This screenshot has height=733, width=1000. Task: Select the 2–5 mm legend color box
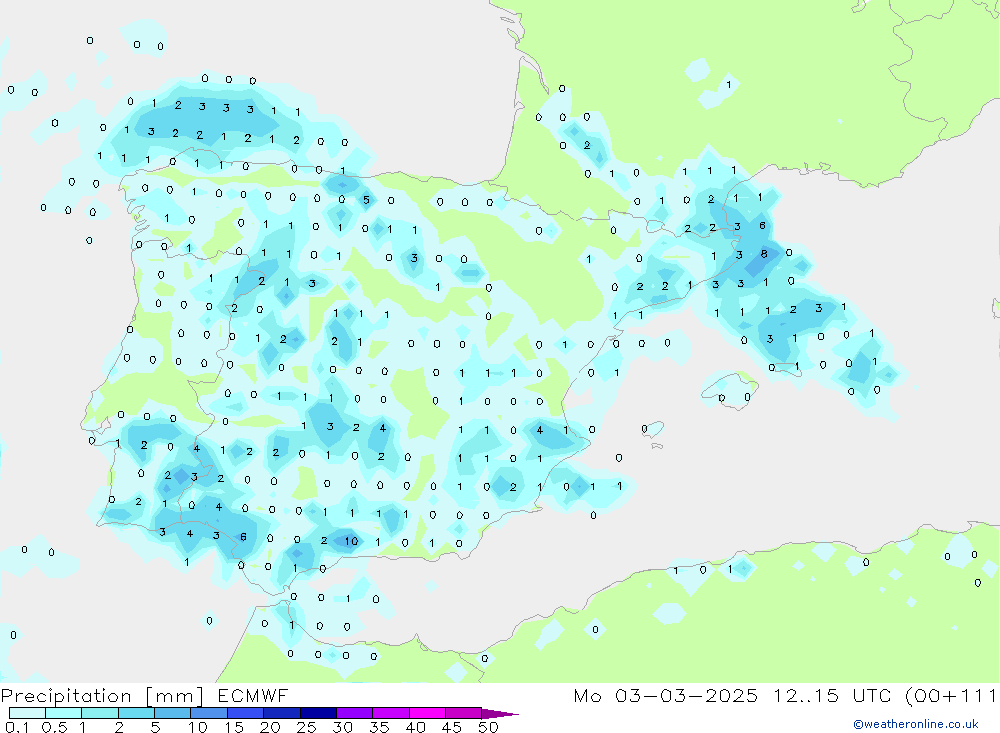pyautogui.click(x=136, y=713)
